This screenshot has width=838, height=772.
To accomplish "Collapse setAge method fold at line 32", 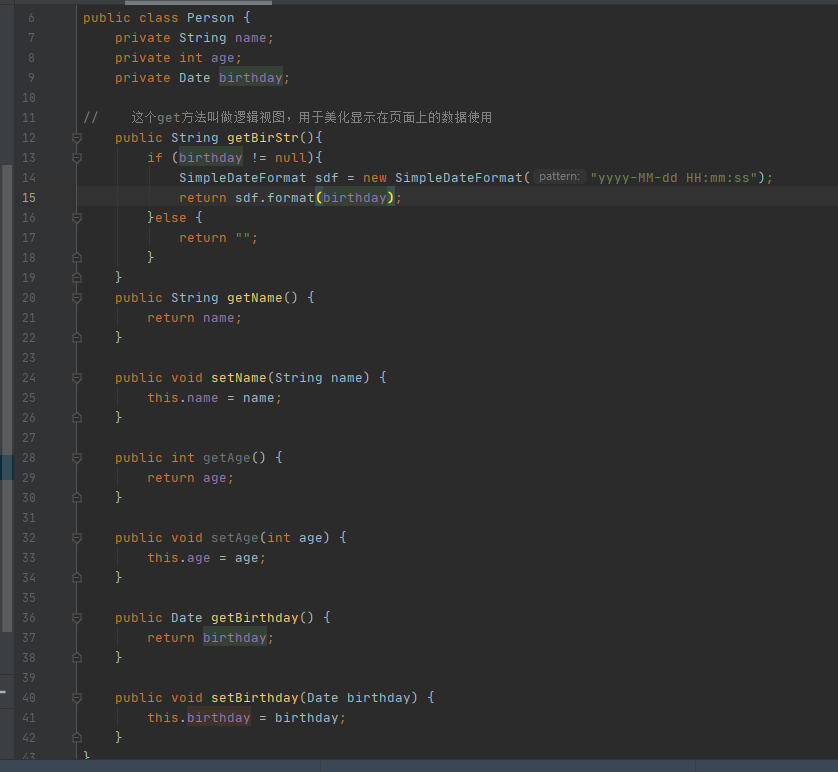I will click(76, 539).
